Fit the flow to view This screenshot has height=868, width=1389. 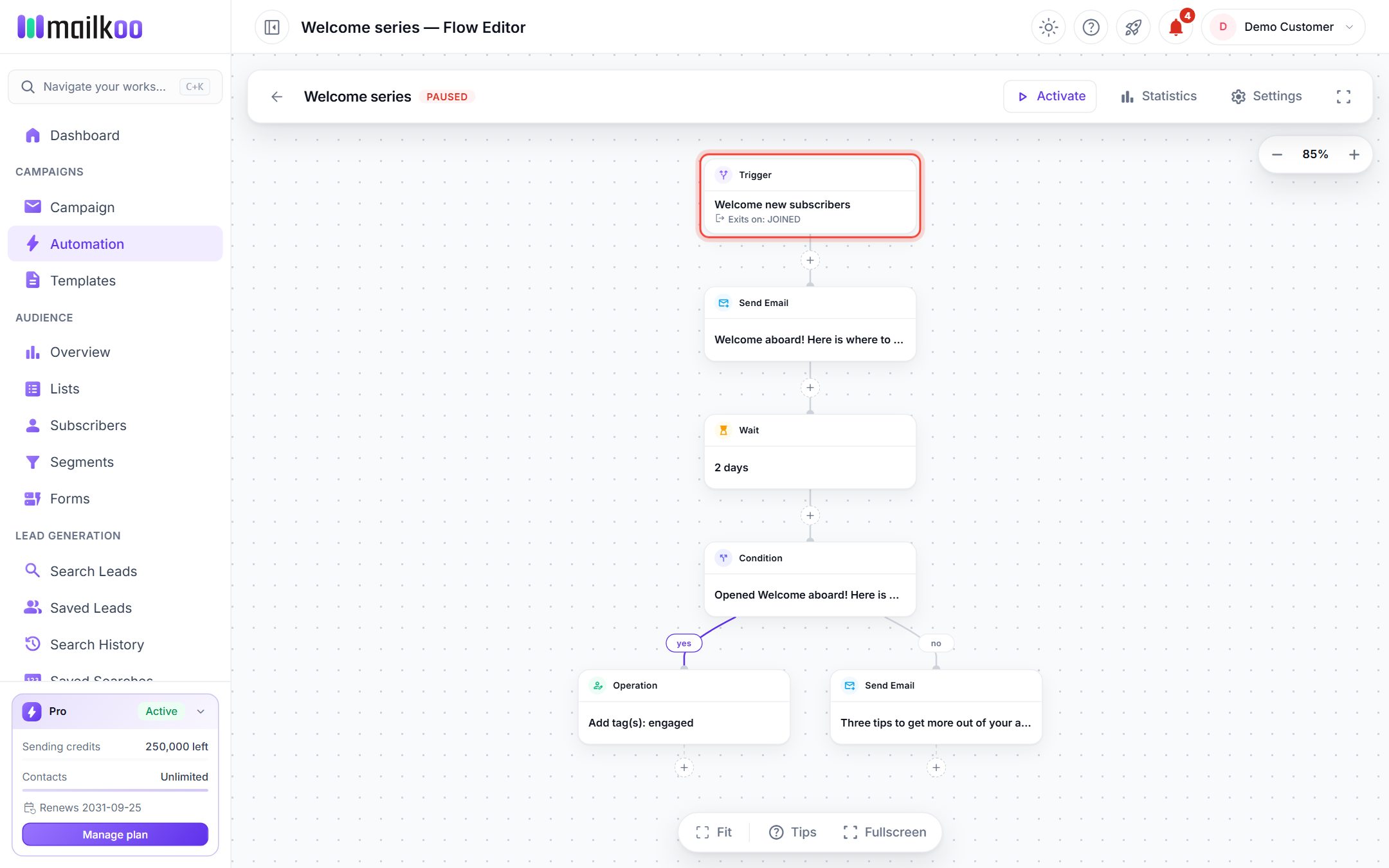[714, 833]
